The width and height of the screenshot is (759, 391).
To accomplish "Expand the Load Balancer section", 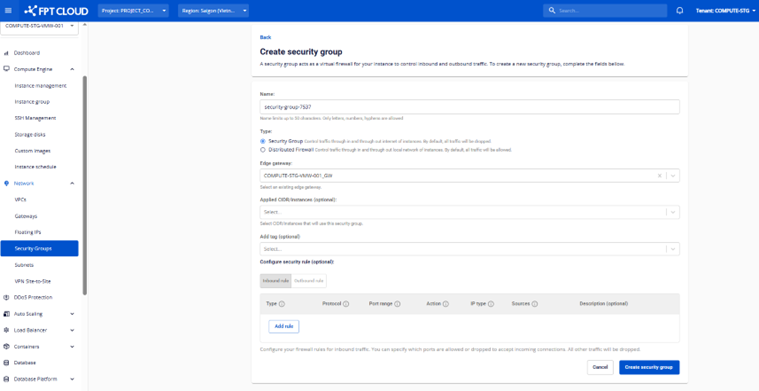I will (x=72, y=330).
